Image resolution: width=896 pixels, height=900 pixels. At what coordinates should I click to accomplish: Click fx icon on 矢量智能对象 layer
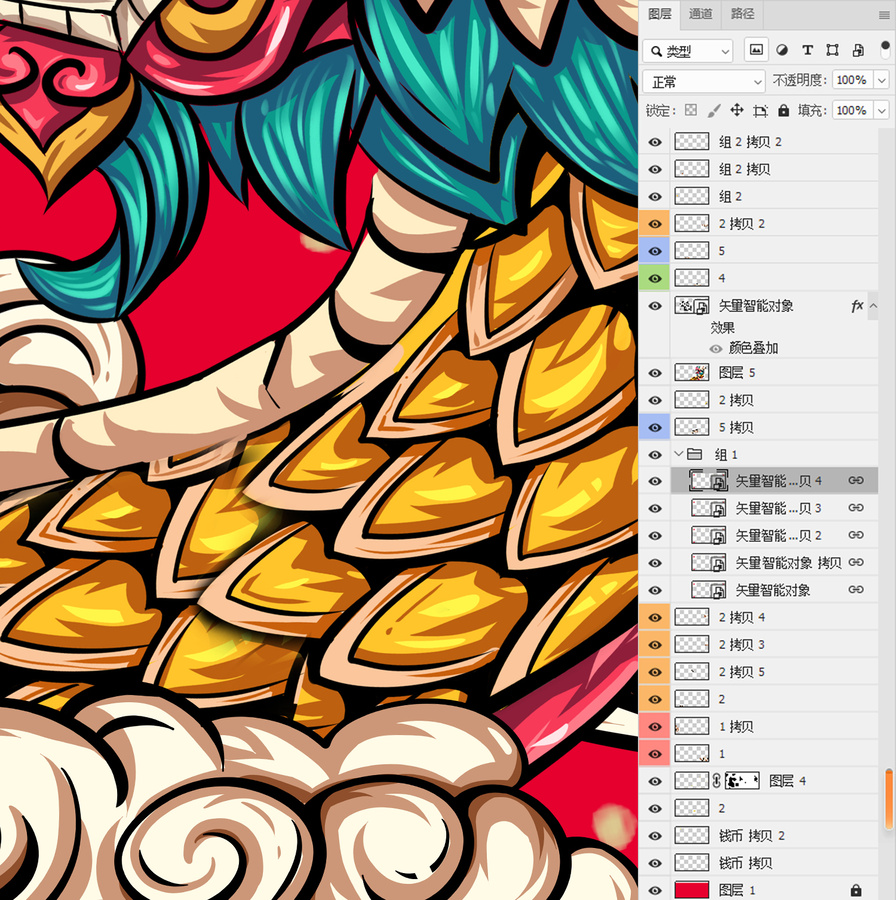tap(857, 306)
